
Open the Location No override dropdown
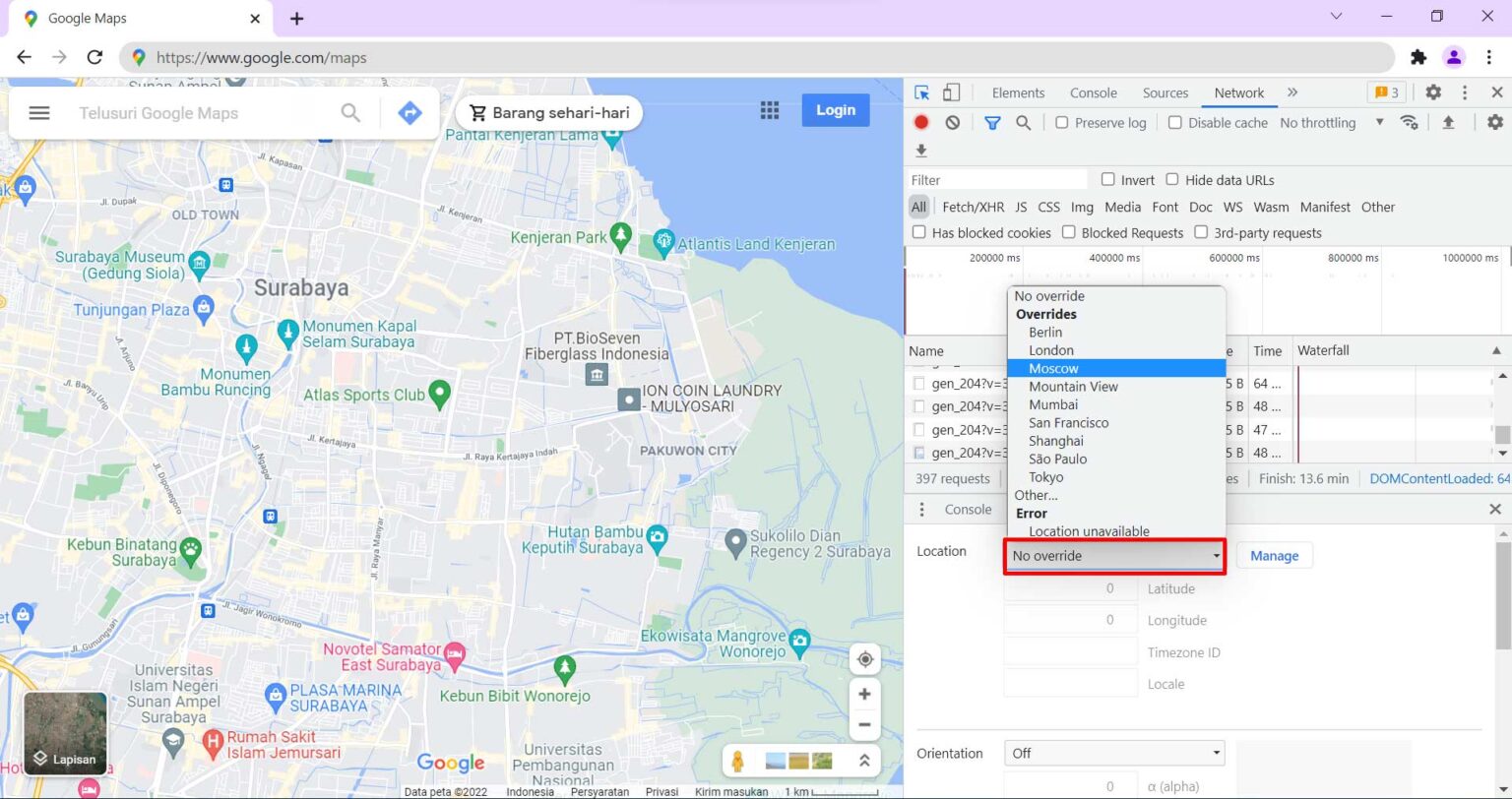(x=1114, y=556)
